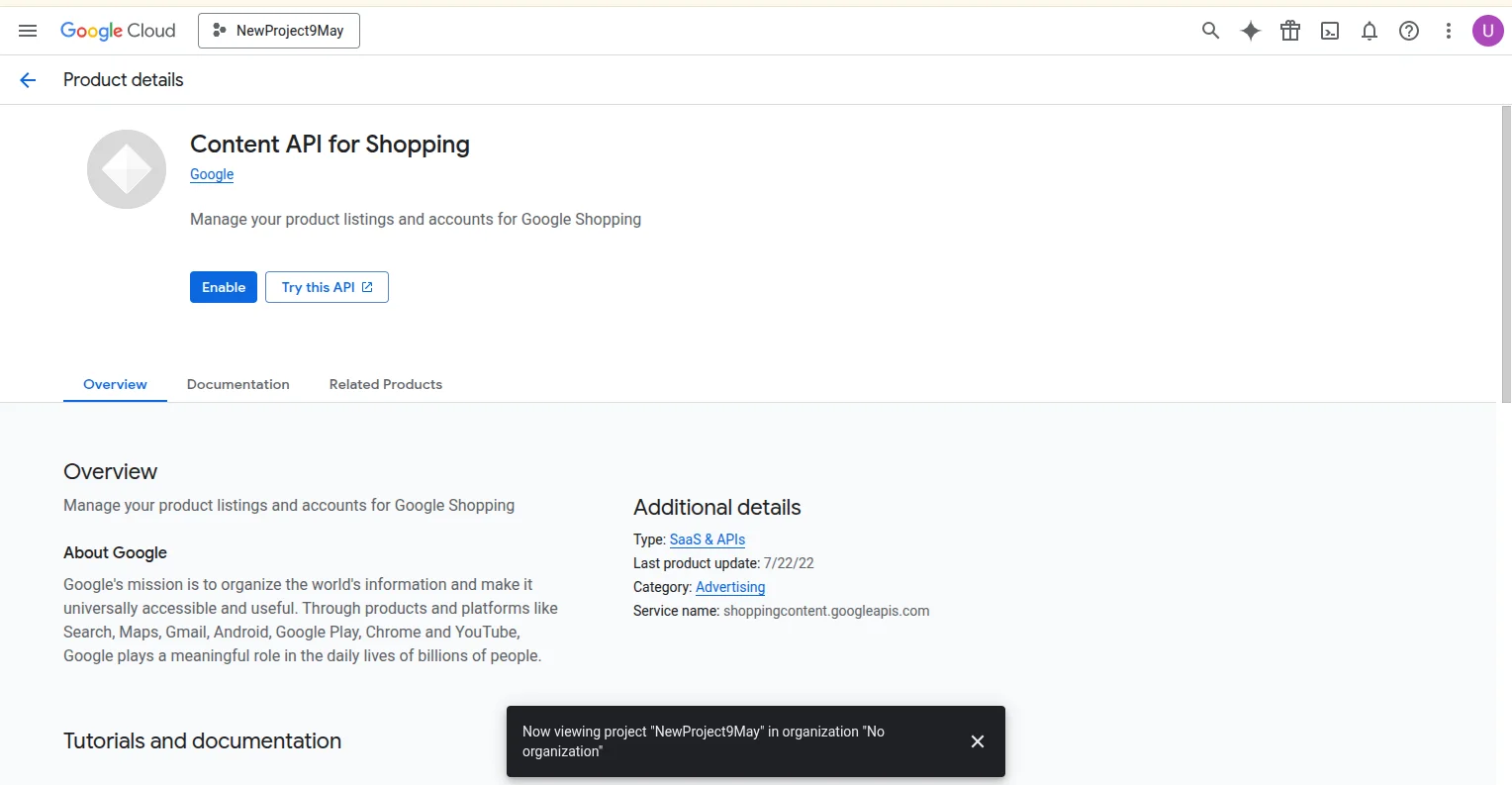Image resolution: width=1512 pixels, height=785 pixels.
Task: Switch to the Documentation tab
Action: (x=237, y=384)
